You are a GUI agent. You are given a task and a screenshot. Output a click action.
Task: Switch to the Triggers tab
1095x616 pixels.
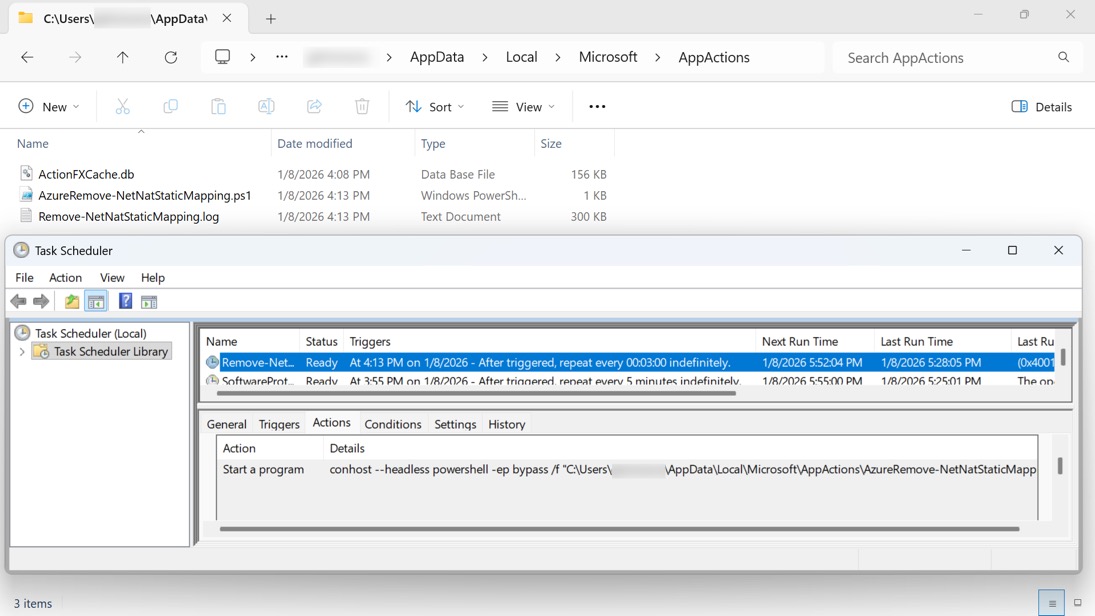(x=279, y=424)
